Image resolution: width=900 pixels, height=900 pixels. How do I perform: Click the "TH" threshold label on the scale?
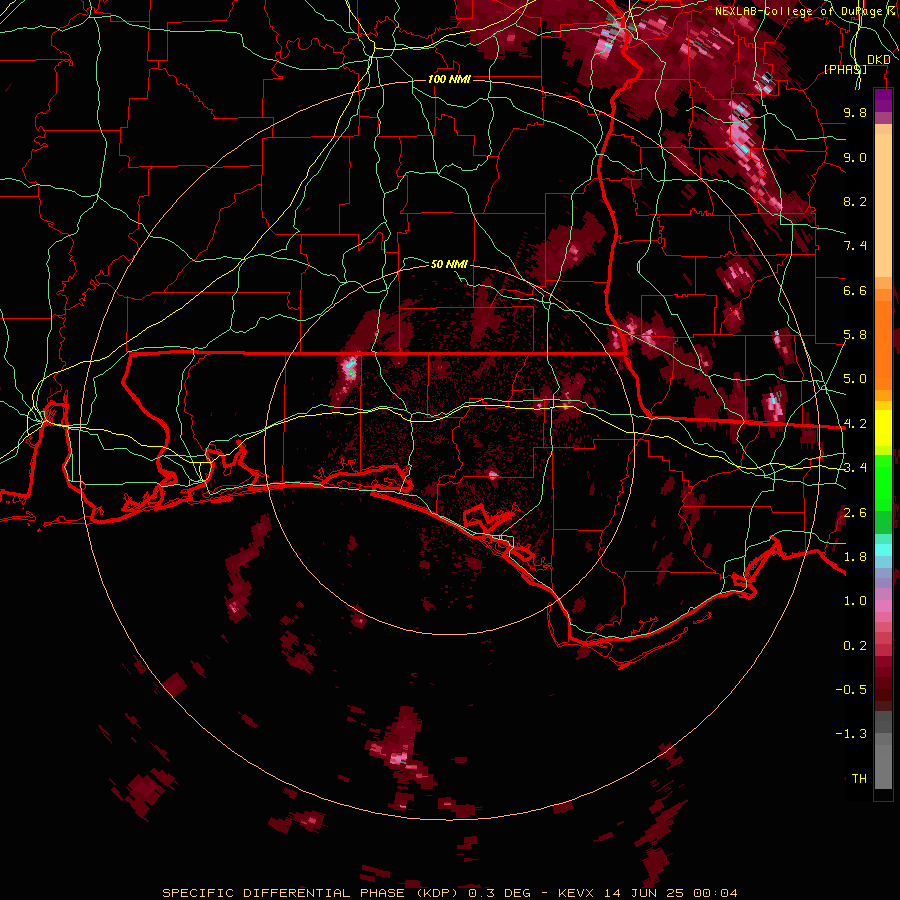pyautogui.click(x=859, y=779)
